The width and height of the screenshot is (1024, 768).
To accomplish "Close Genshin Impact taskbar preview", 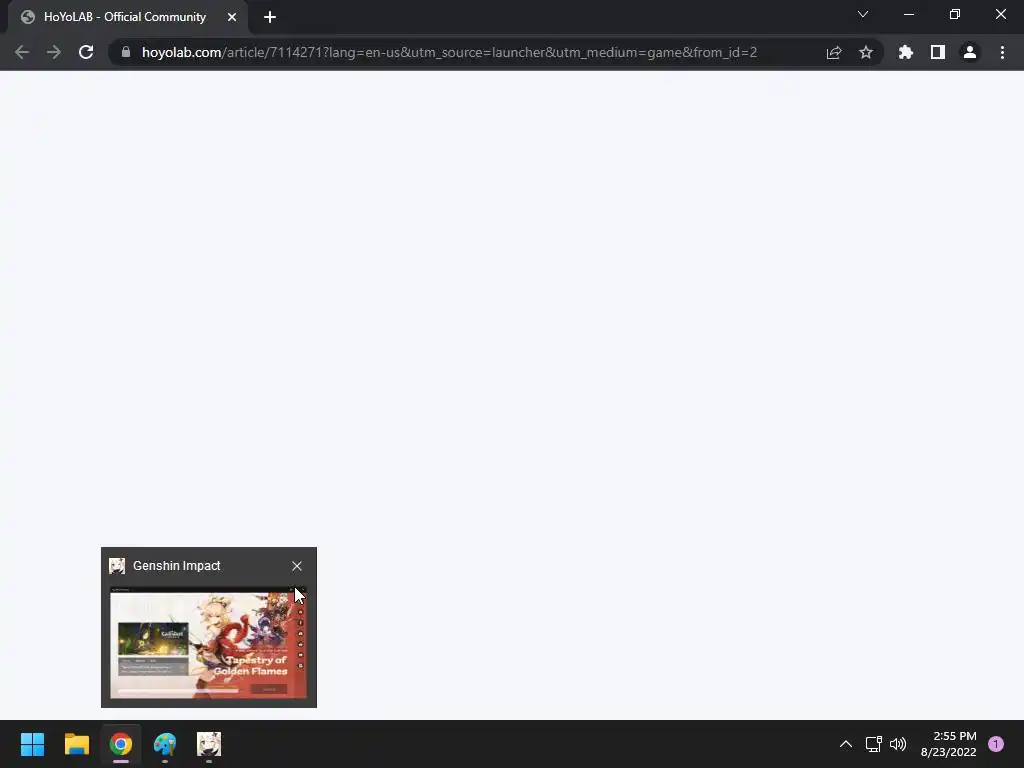I will click(296, 566).
